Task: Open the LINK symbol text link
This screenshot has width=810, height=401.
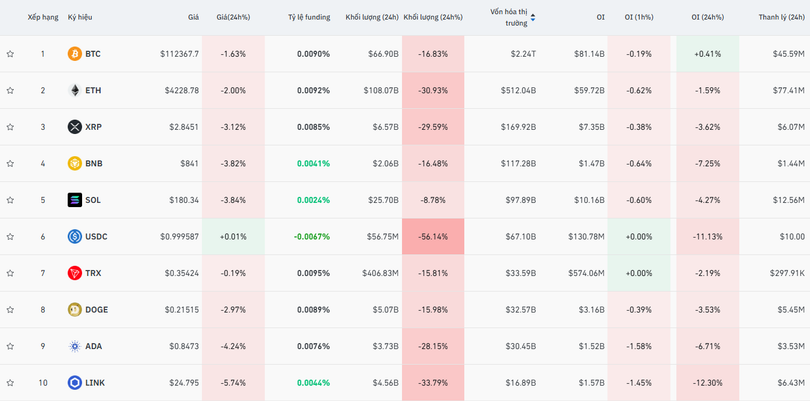Action: (95, 383)
